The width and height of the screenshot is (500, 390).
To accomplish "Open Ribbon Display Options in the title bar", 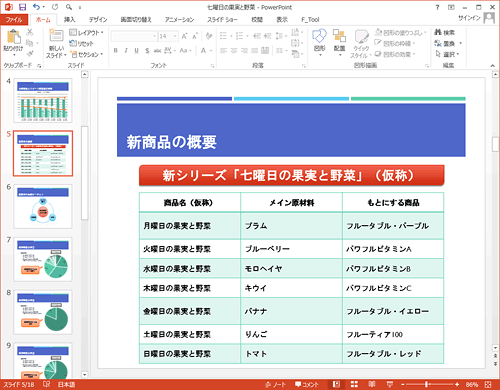I will click(x=451, y=7).
